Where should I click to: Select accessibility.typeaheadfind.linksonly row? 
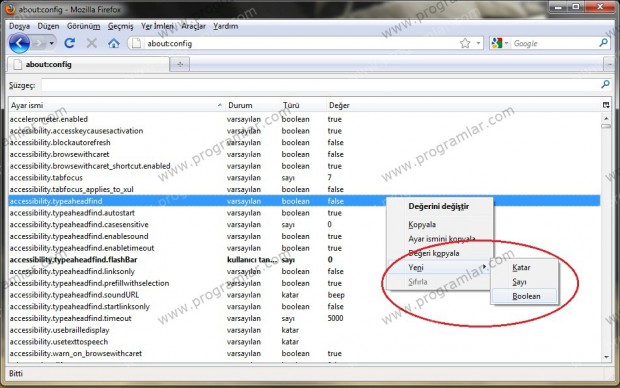tap(304, 272)
